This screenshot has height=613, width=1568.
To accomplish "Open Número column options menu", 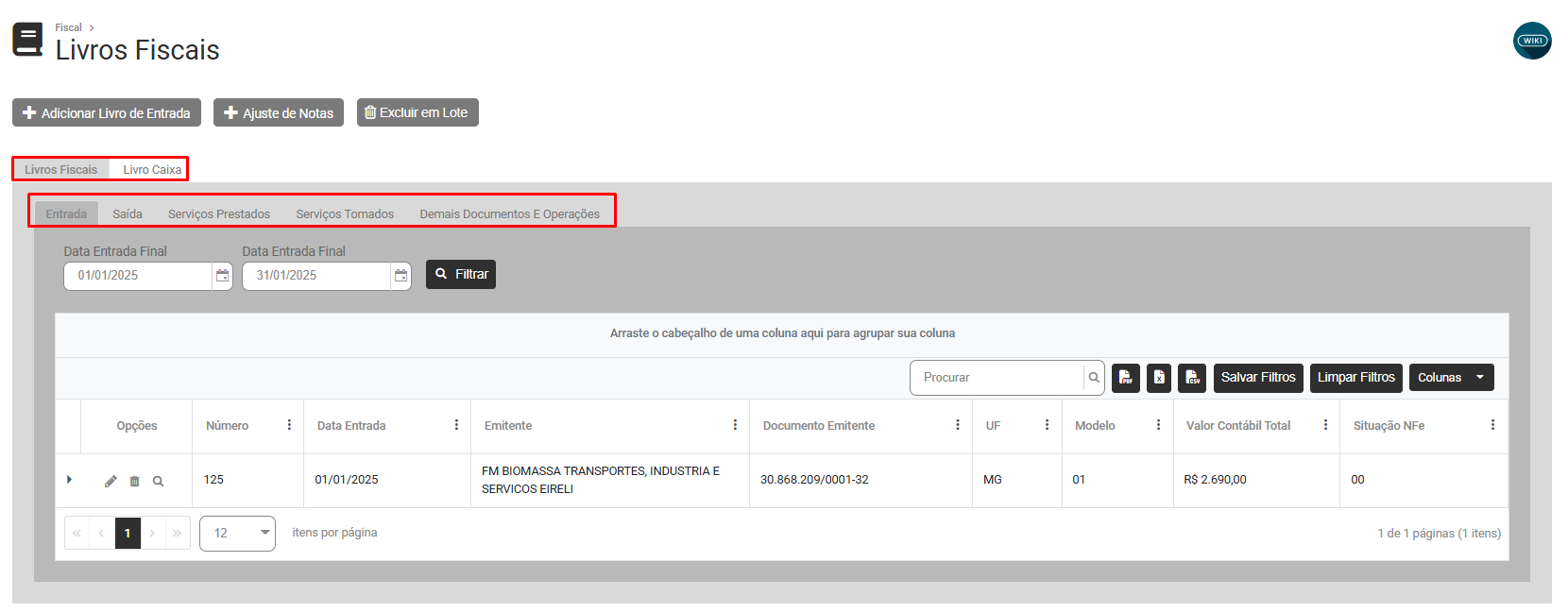I will (x=289, y=425).
